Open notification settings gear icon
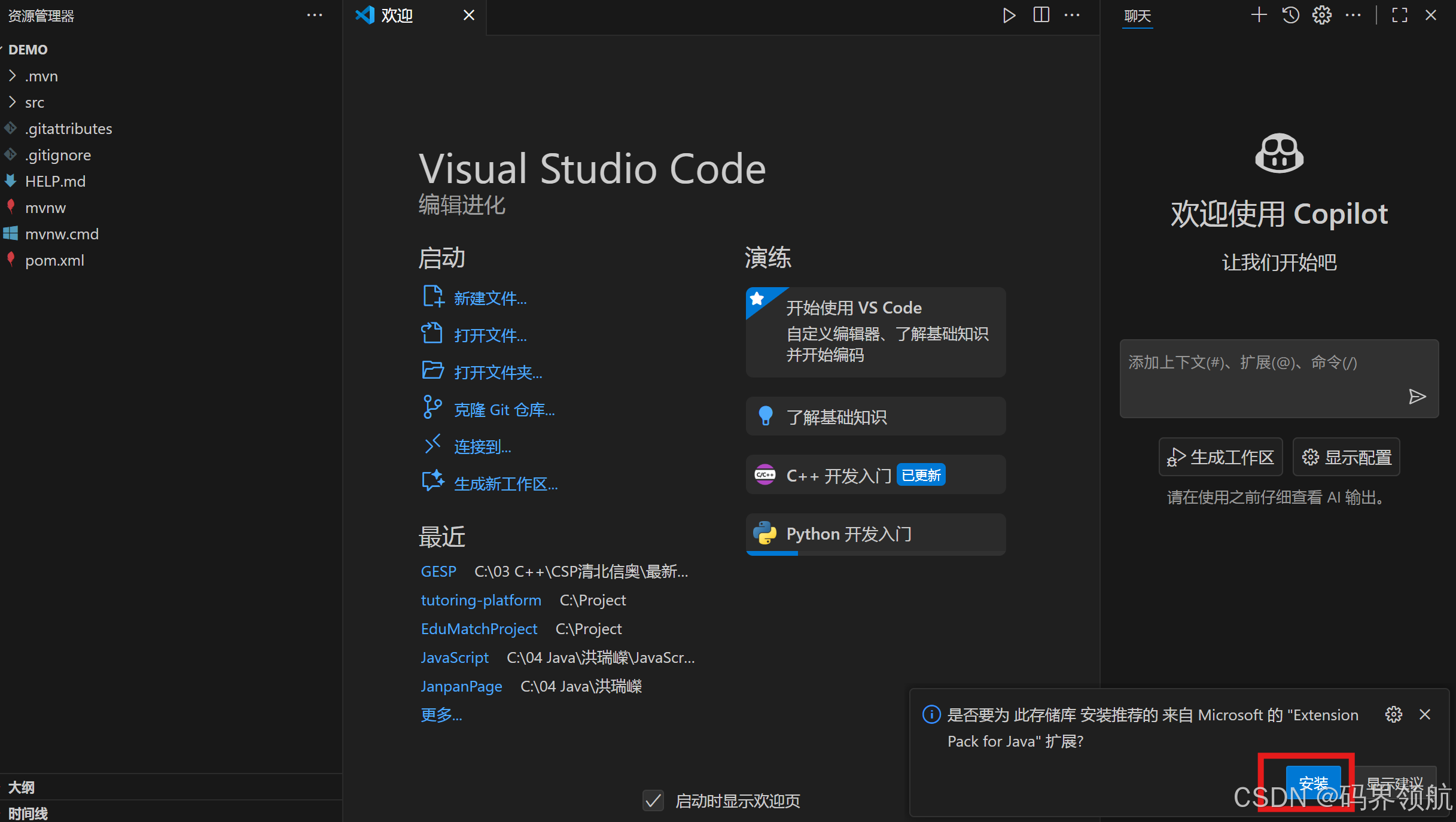Image resolution: width=1456 pixels, height=822 pixels. click(x=1394, y=714)
